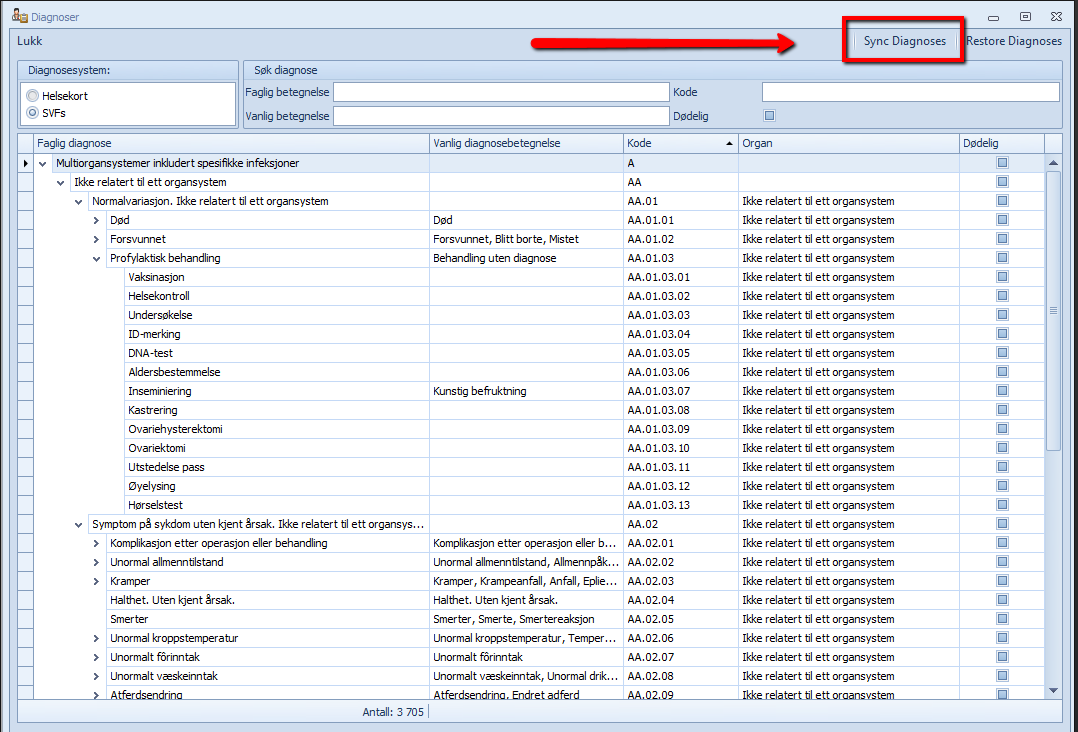Click the Restore Diagnoses button
1078x732 pixels.
tap(1013, 41)
